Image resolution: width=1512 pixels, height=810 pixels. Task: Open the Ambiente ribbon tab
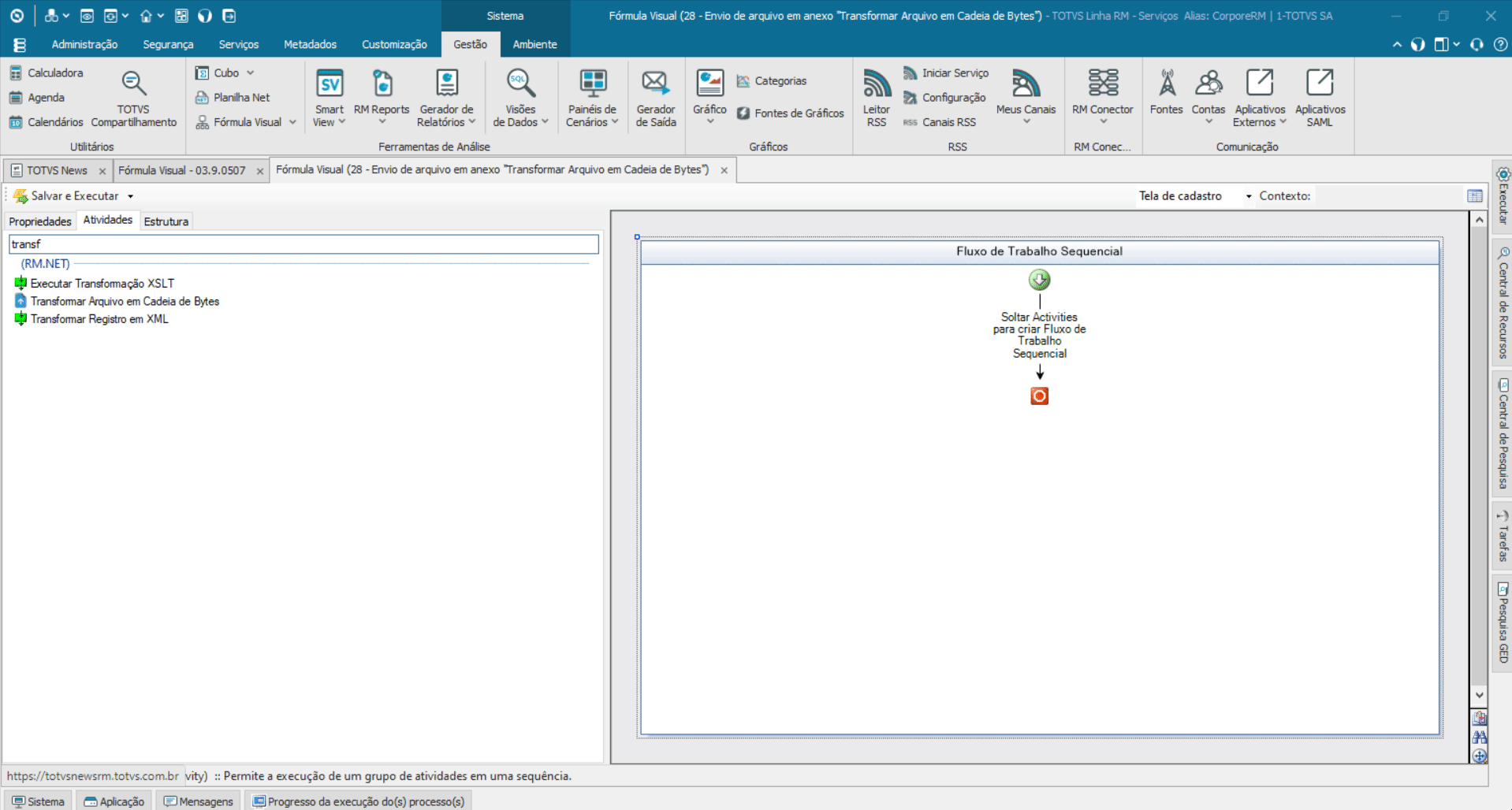click(x=534, y=45)
